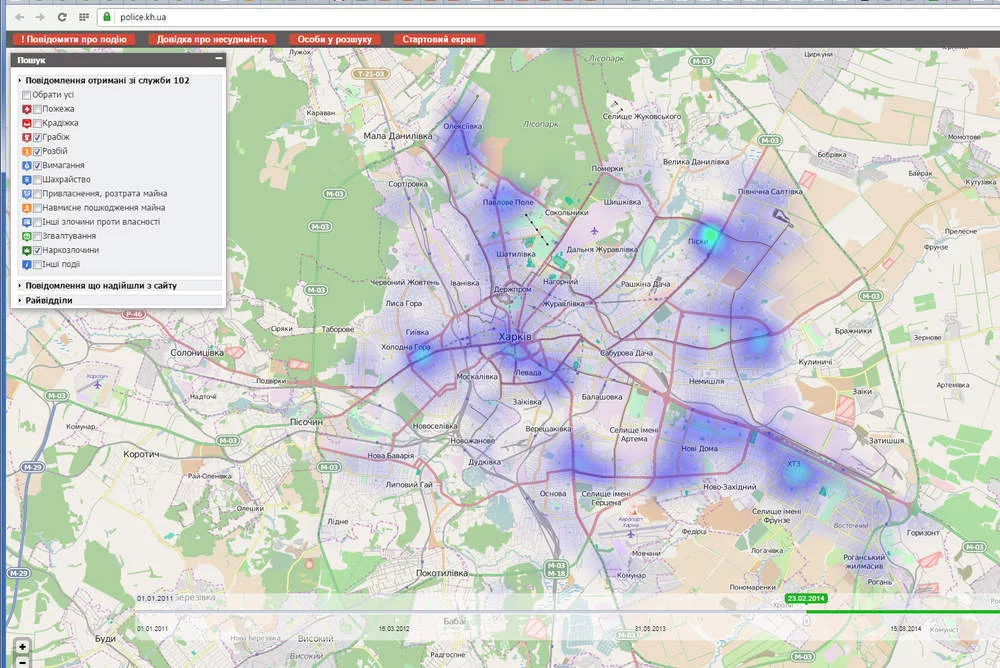This screenshot has width=1000, height=668.
Task: Zoom in on the map with plus button
Action: click(22, 647)
